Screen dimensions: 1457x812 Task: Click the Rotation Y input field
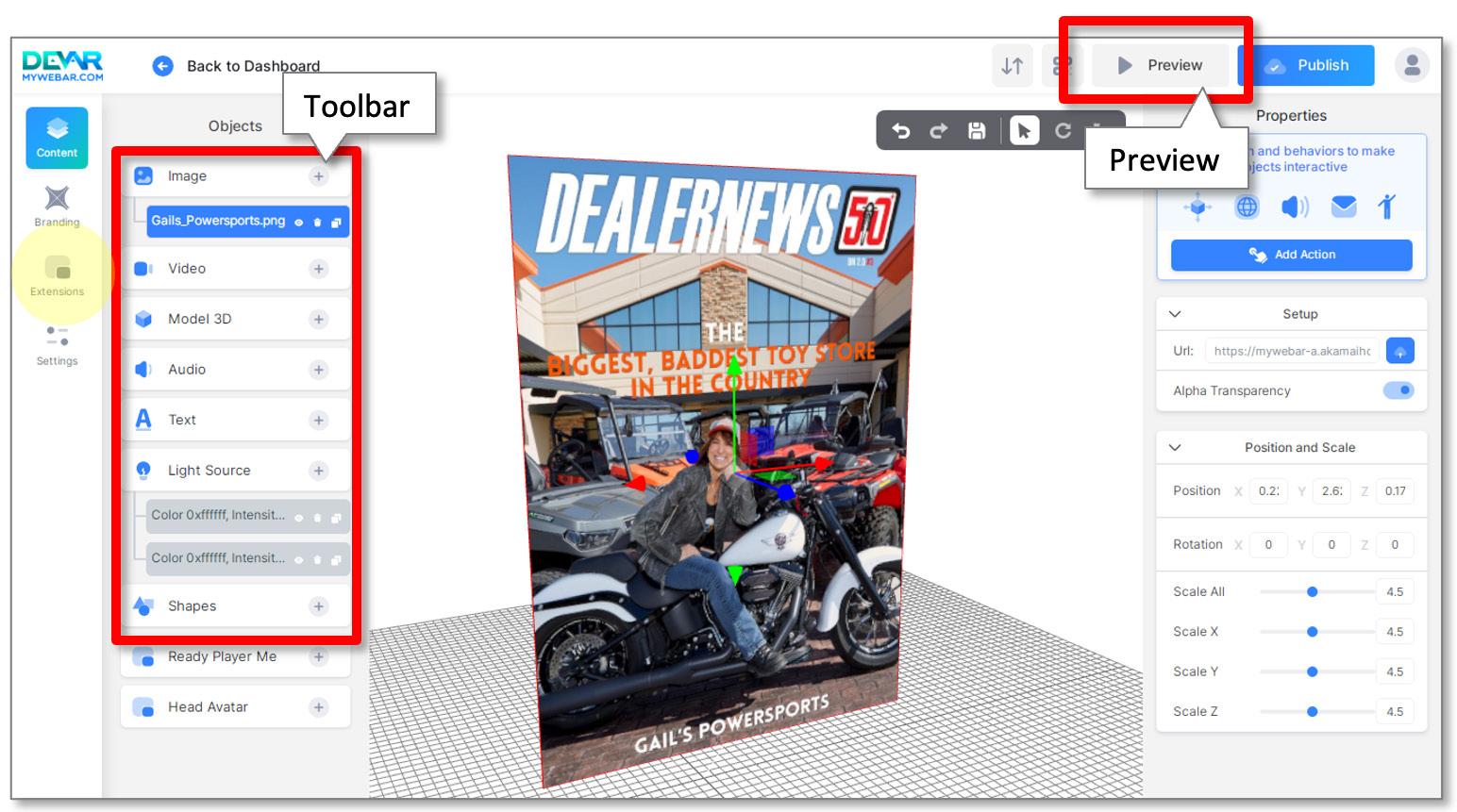(x=1331, y=545)
